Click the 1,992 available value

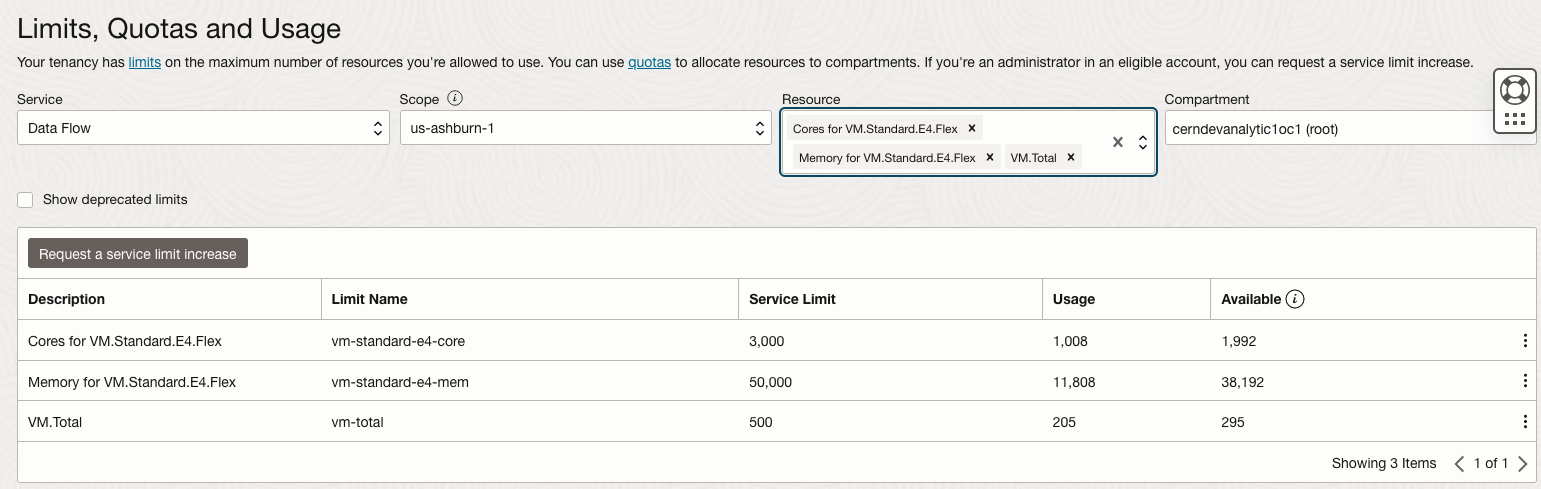1239,341
